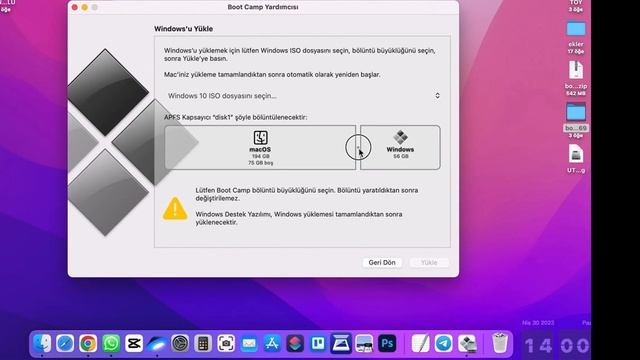Launch CapCut from the Dock
The width and height of the screenshot is (640, 360).
pos(134,343)
